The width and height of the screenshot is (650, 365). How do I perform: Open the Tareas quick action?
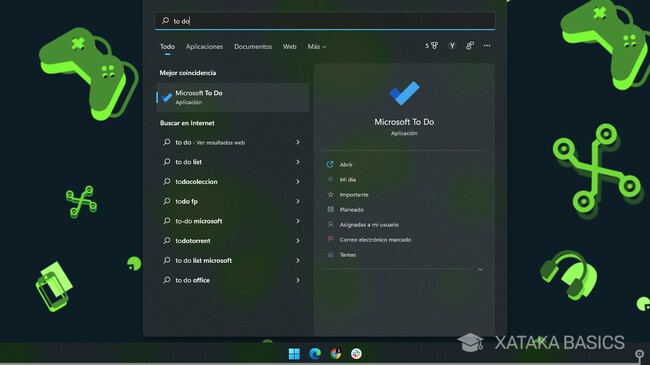click(x=347, y=255)
